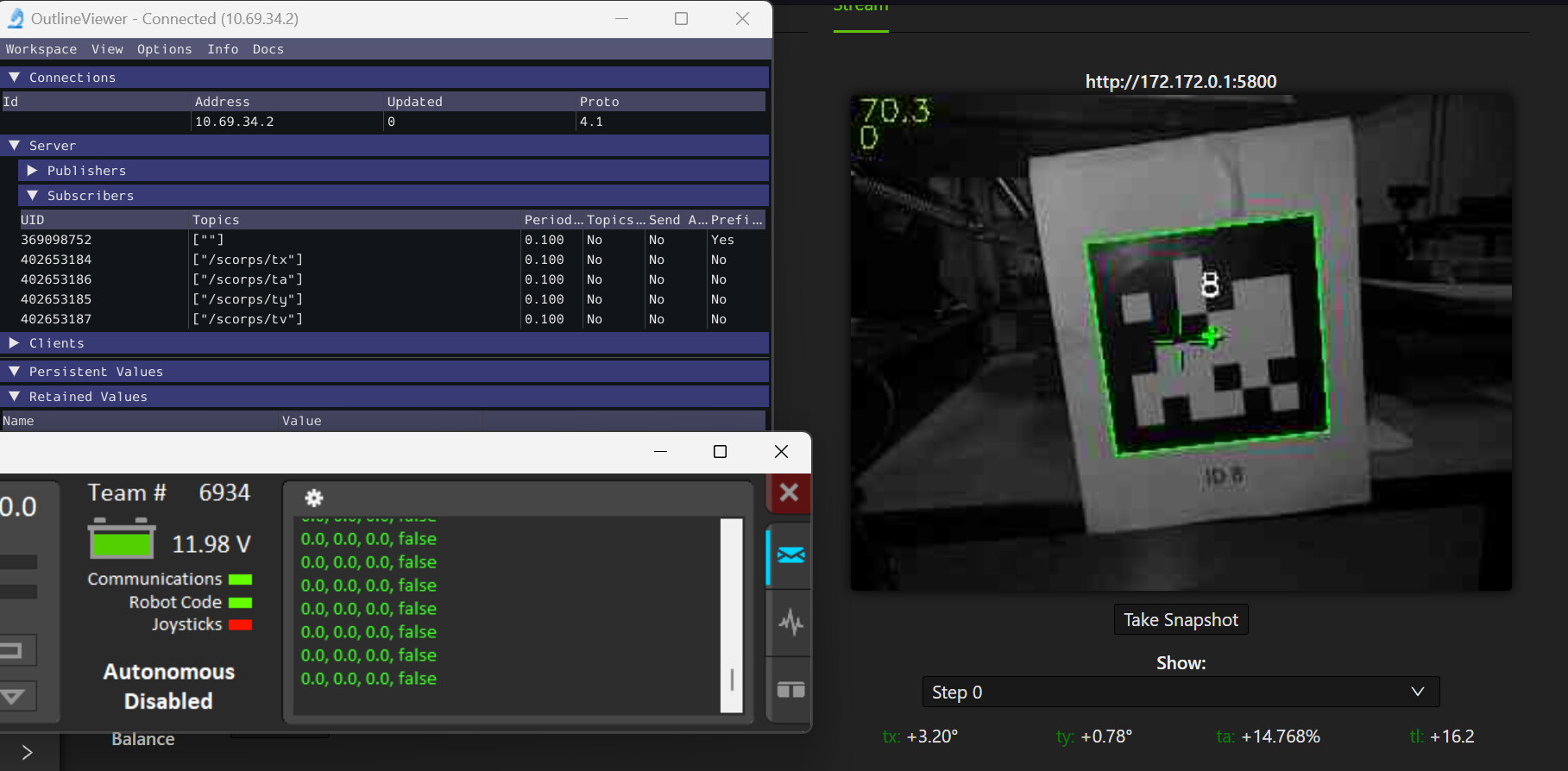Minimize the Driver Station window
The height and width of the screenshot is (771, 1568).
660,451
